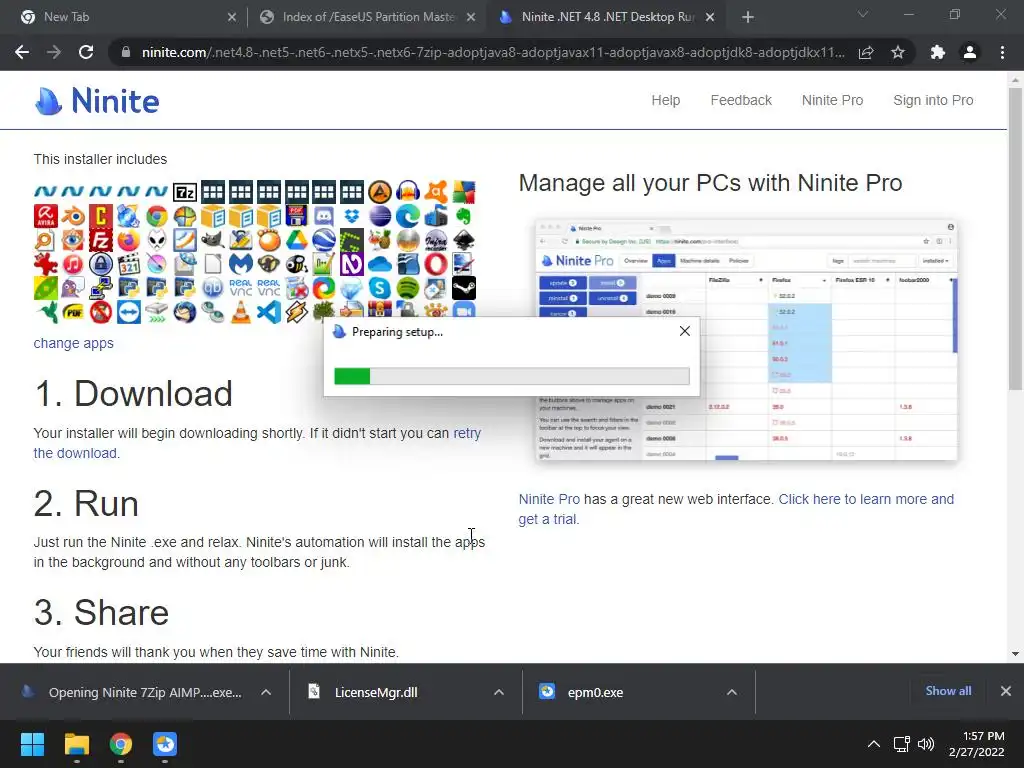Viewport: 1024px width, 768px height.
Task: Click the FileZilla icon
Action: [x=101, y=240]
